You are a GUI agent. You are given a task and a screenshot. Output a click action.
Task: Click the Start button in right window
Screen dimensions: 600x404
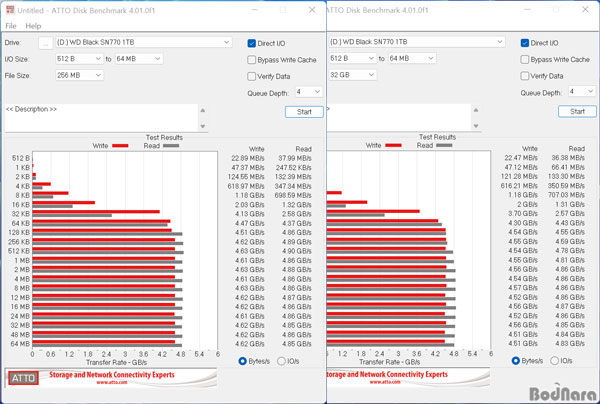coord(577,111)
